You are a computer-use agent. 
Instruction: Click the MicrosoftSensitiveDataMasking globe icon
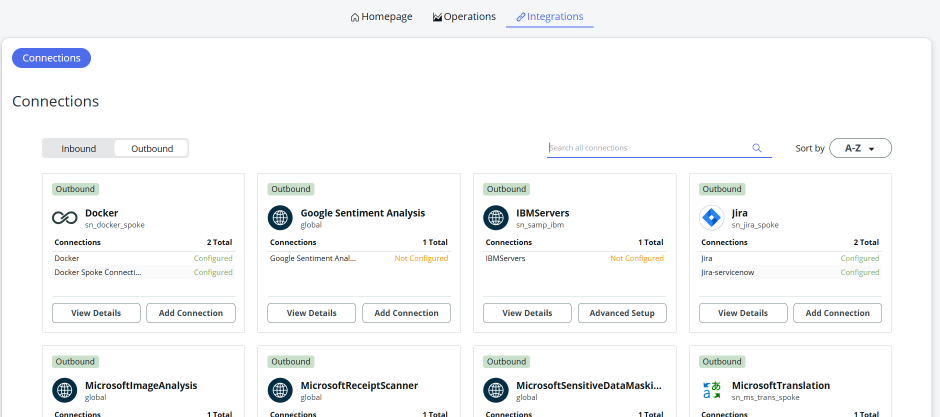[496, 390]
